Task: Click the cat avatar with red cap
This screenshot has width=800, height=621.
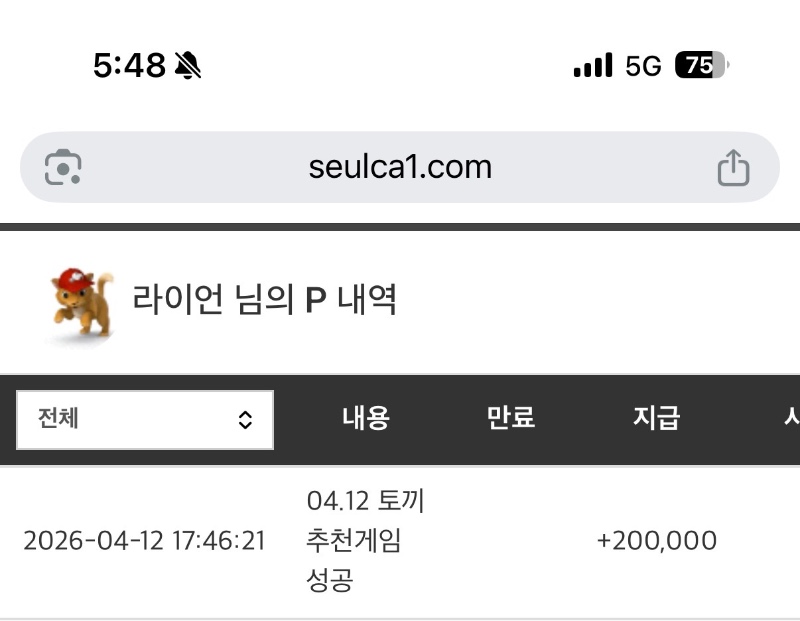Action: [x=82, y=300]
